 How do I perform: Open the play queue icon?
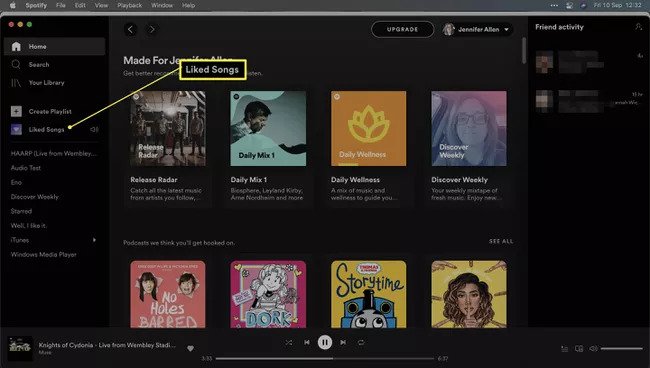(x=565, y=349)
